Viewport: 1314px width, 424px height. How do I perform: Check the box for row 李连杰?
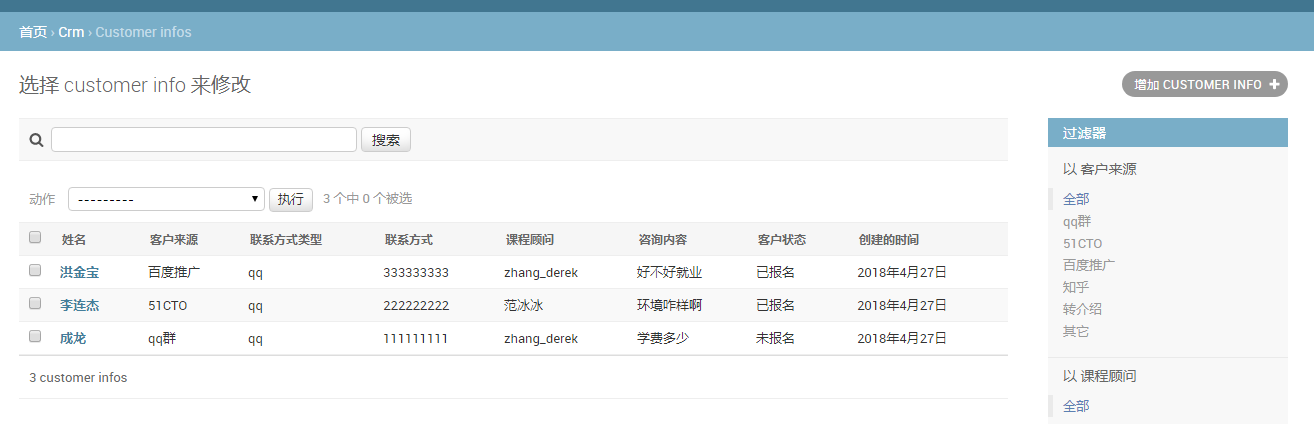(x=35, y=304)
